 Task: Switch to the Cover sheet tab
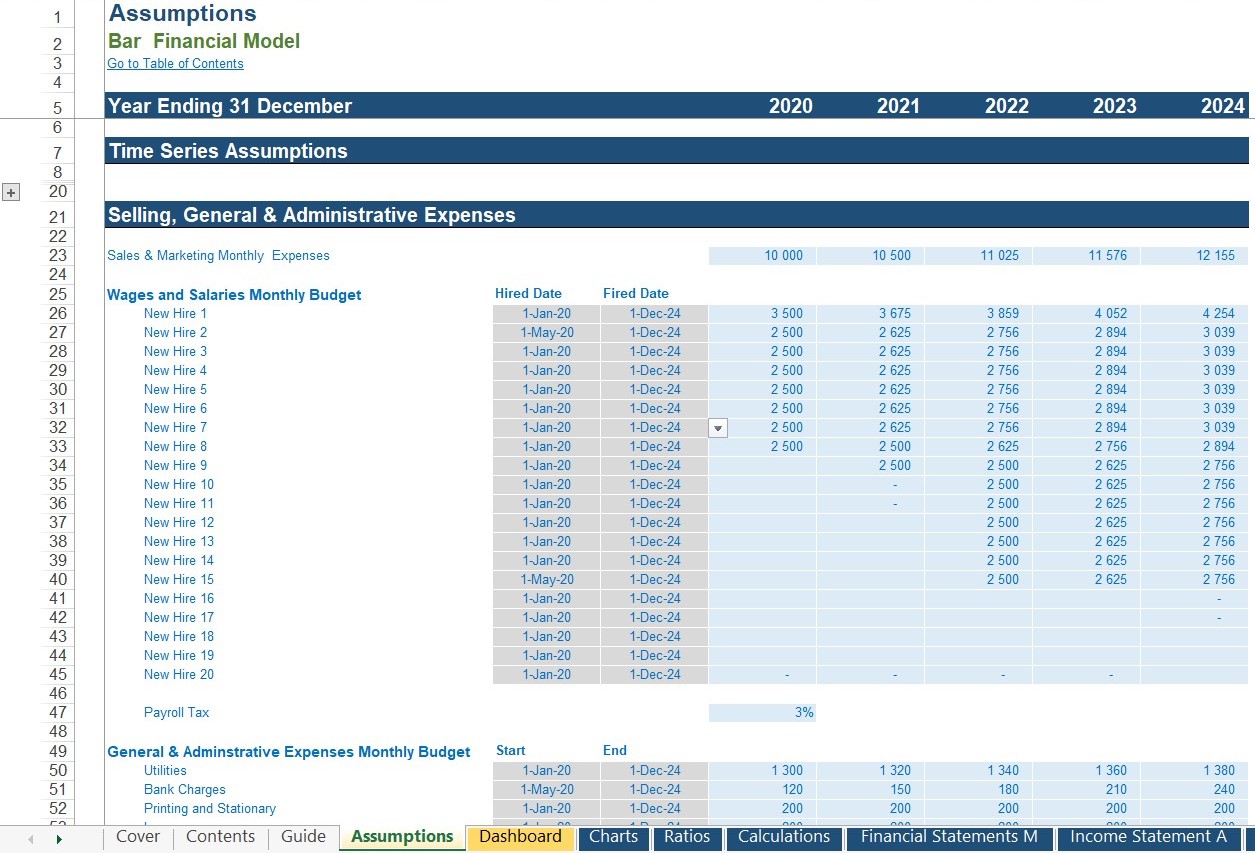pos(138,837)
